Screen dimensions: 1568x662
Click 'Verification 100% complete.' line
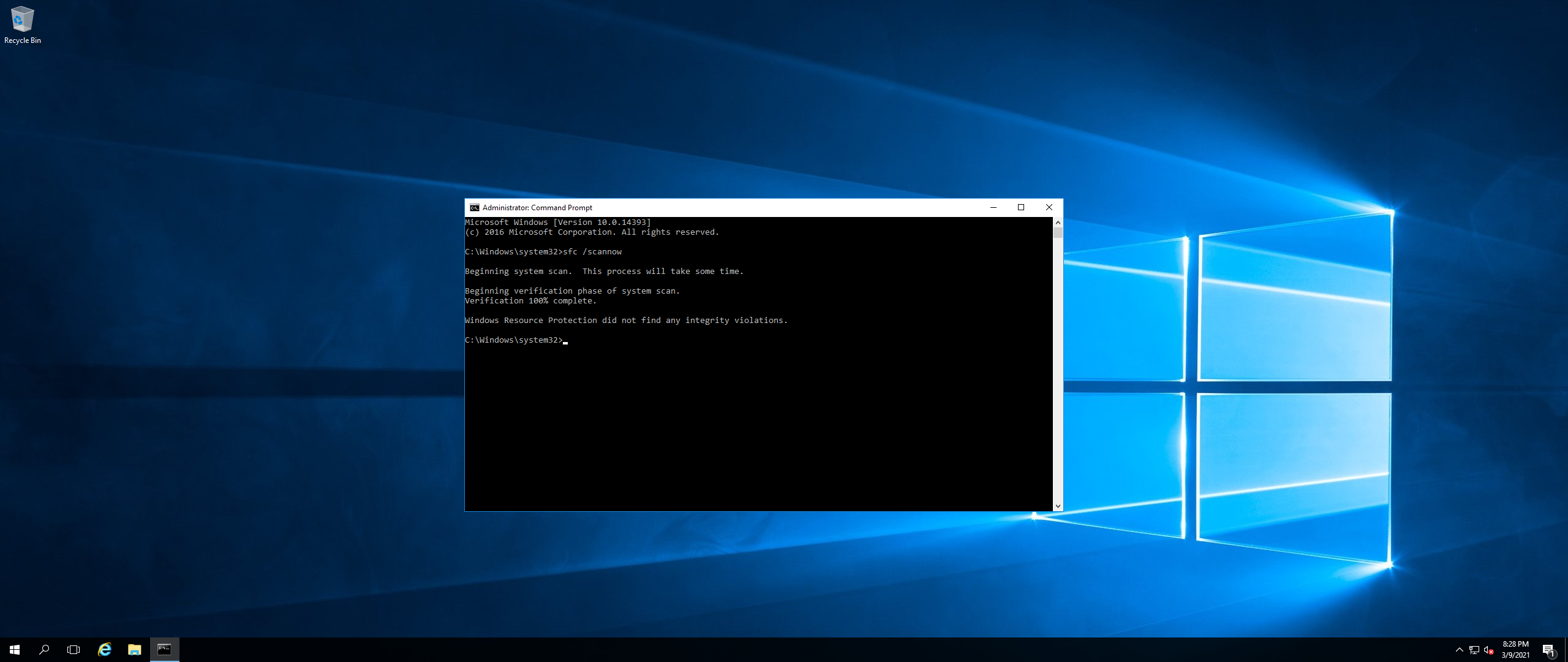[x=530, y=301]
